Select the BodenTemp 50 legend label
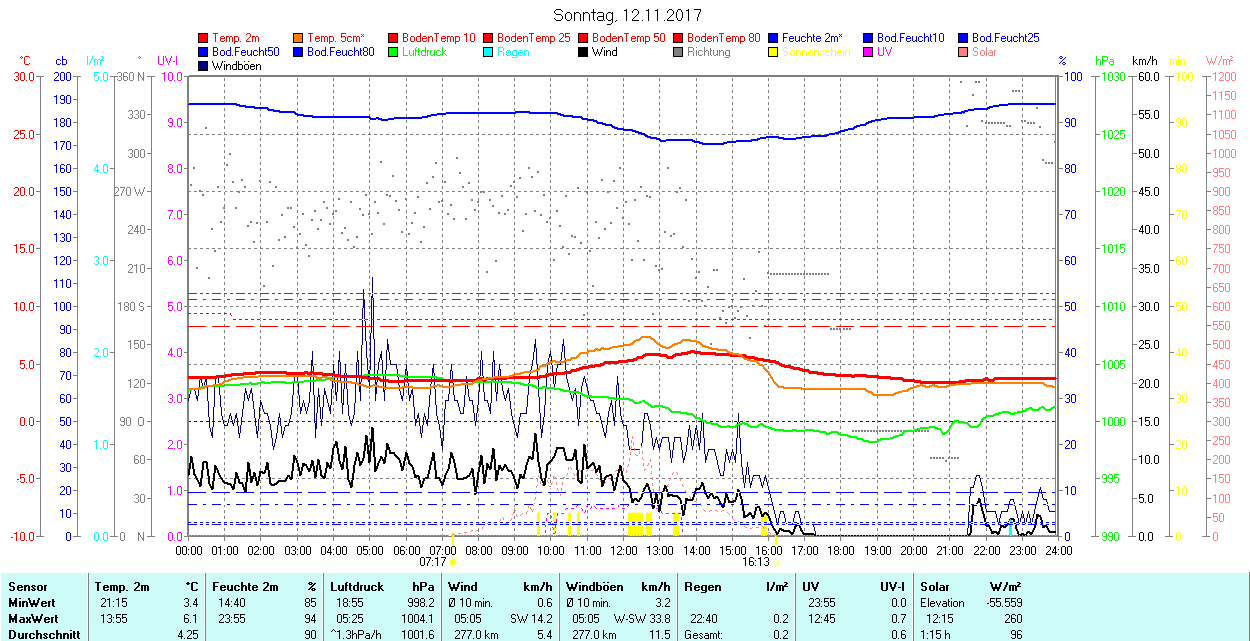This screenshot has width=1250, height=641. [631, 38]
